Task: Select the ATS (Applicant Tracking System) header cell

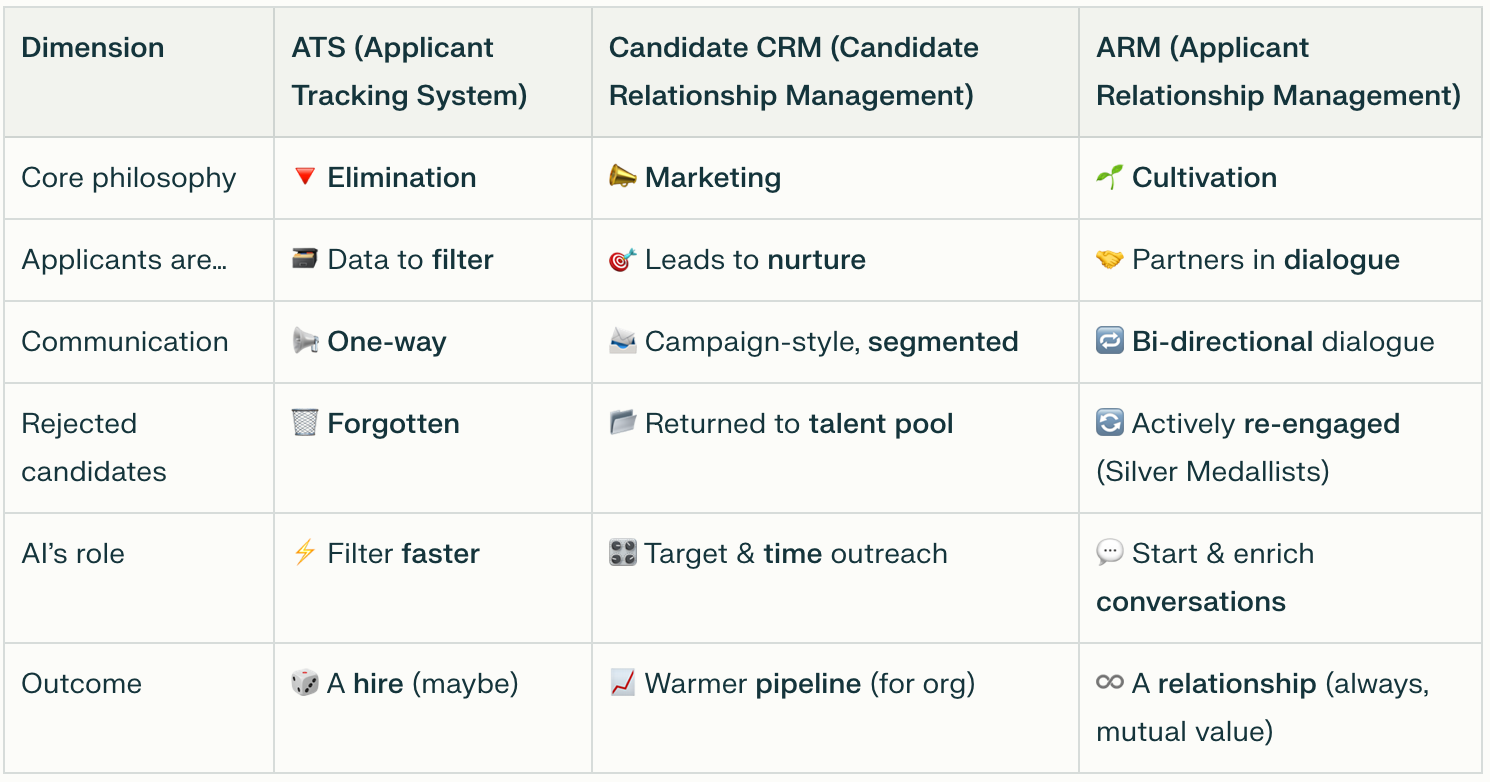Action: tap(409, 71)
